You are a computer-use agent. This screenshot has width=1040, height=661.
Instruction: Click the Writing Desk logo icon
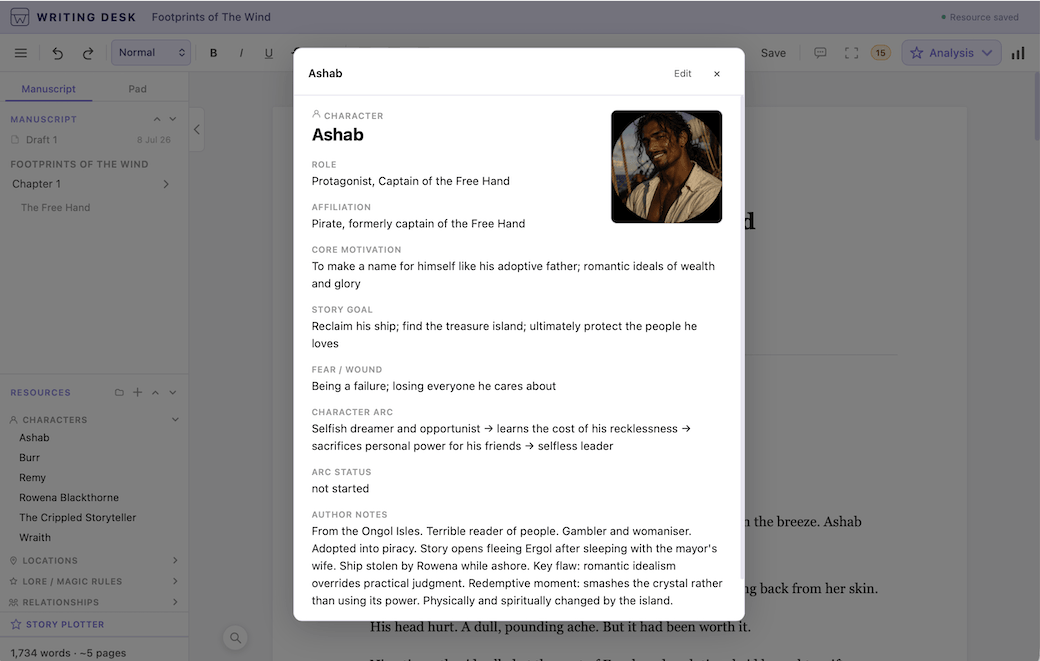point(20,17)
